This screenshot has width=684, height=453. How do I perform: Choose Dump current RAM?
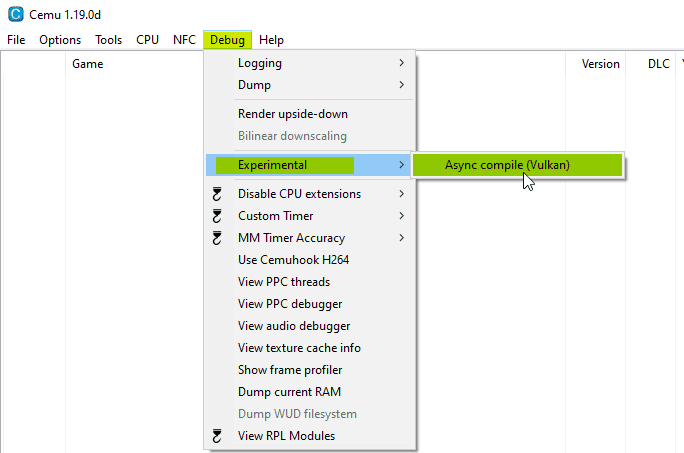289,392
